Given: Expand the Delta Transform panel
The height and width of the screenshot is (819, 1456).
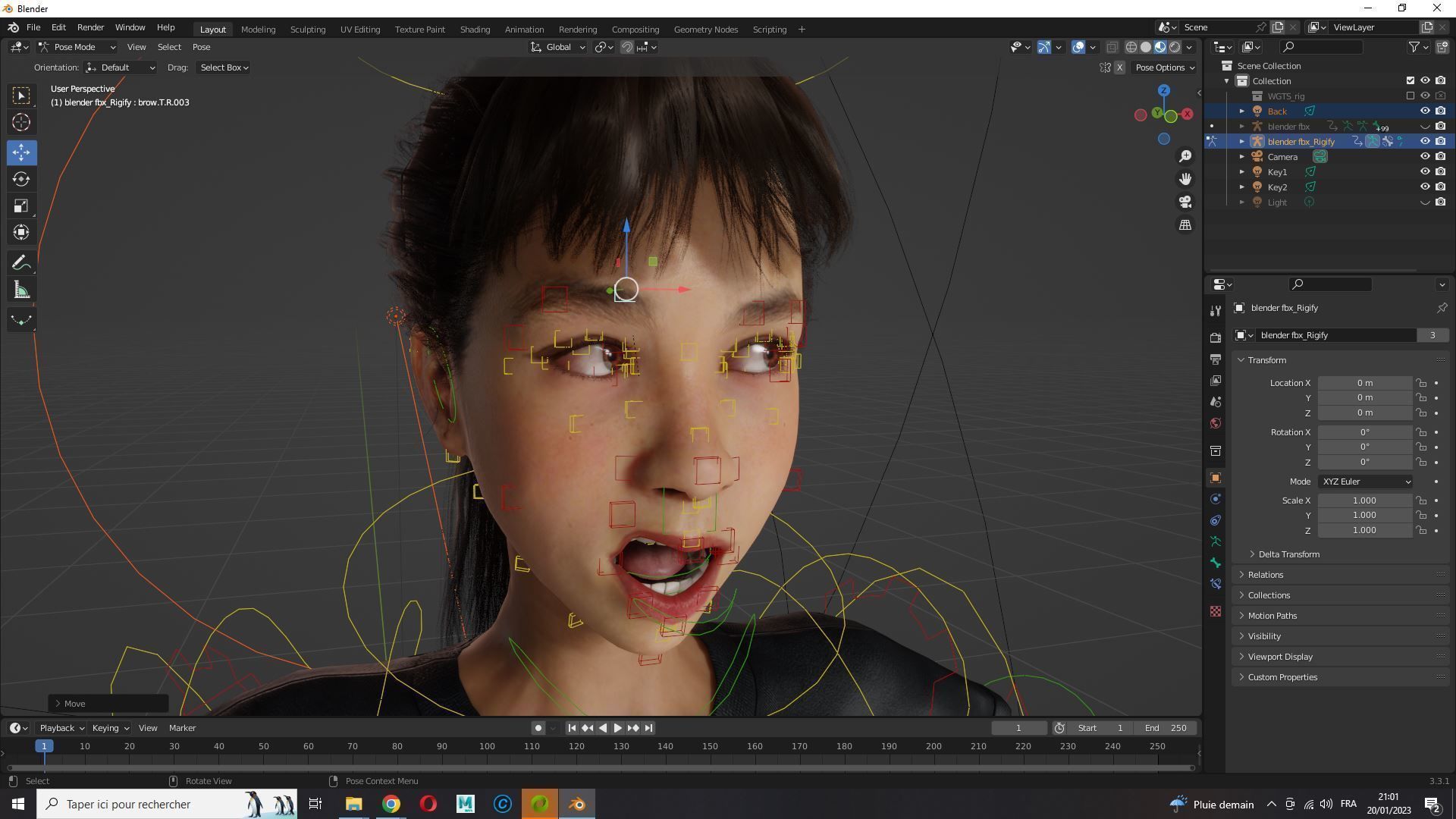Looking at the screenshot, I should [1288, 554].
